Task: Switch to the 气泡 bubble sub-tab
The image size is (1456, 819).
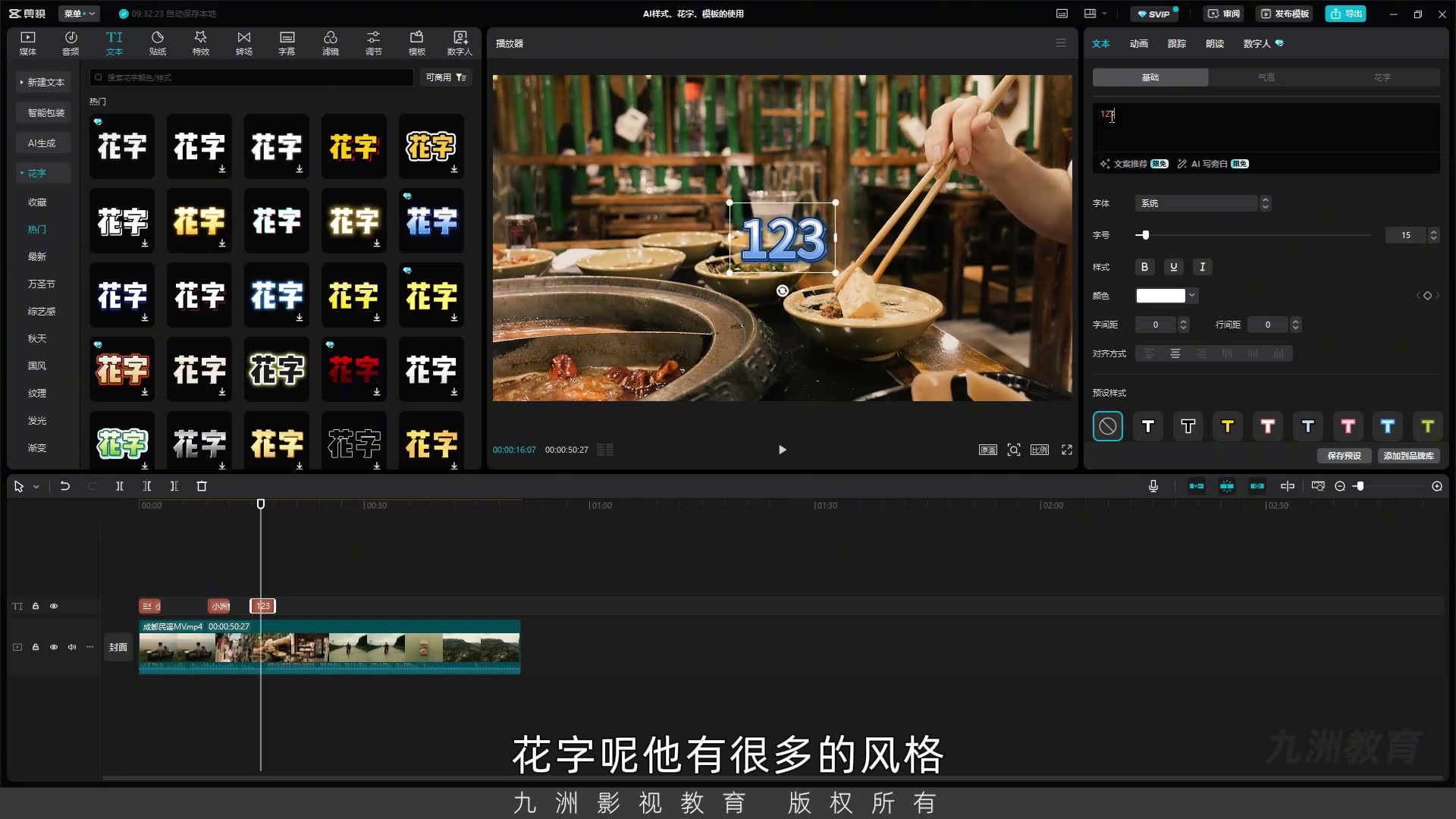Action: point(1266,77)
